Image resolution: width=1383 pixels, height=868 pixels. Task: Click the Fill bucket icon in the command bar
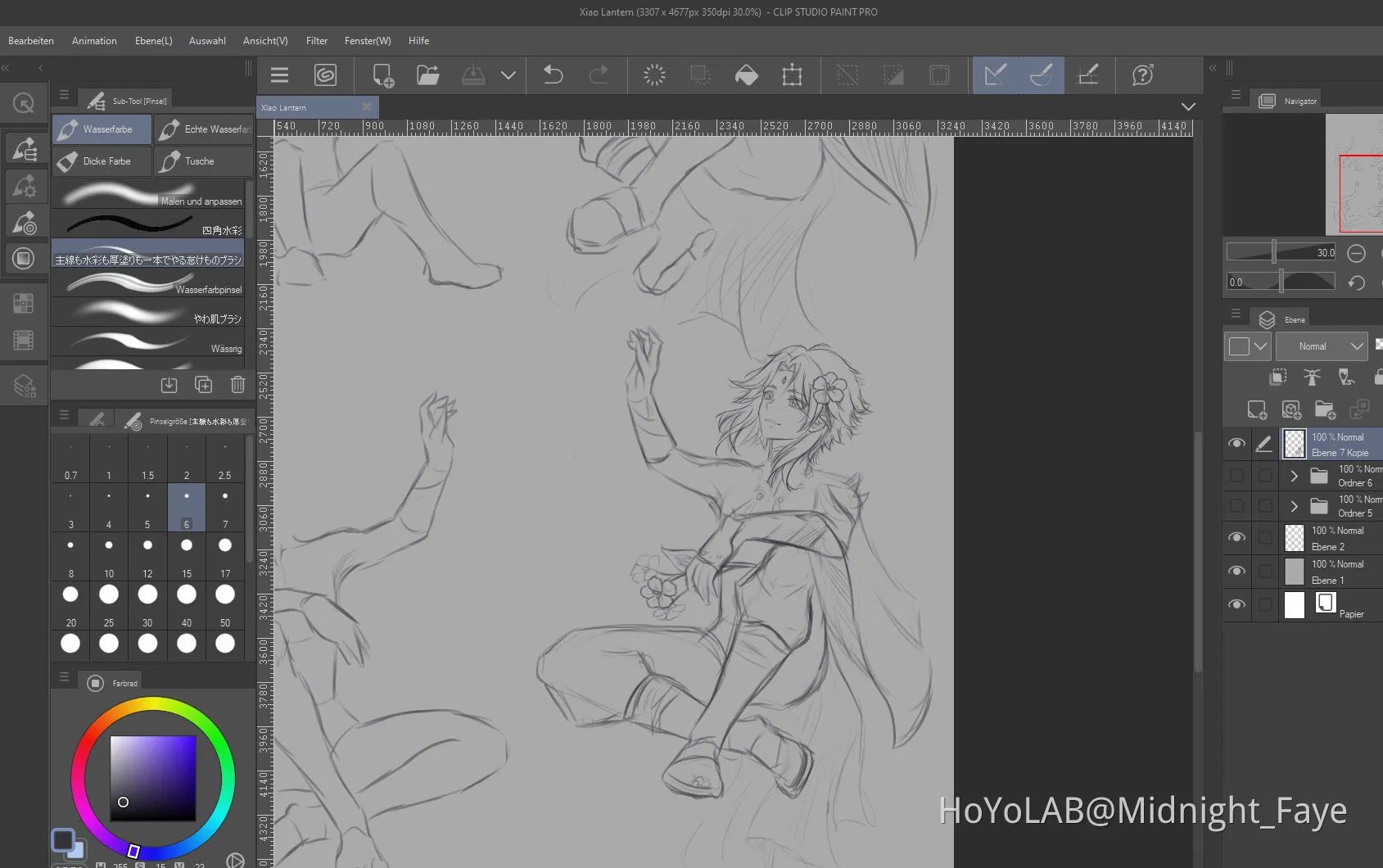746,75
